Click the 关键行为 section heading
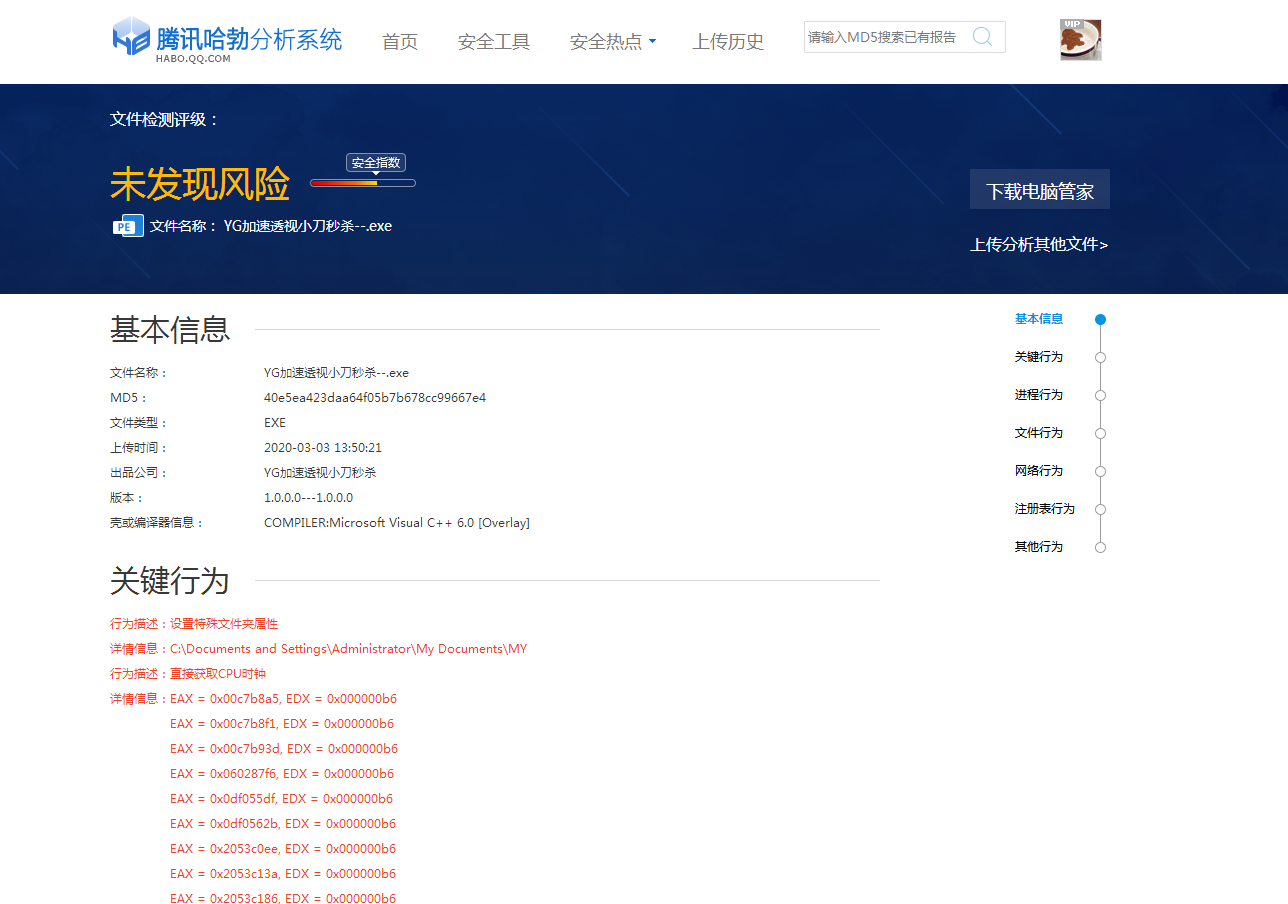Image resolution: width=1288 pixels, height=904 pixels. click(x=170, y=580)
